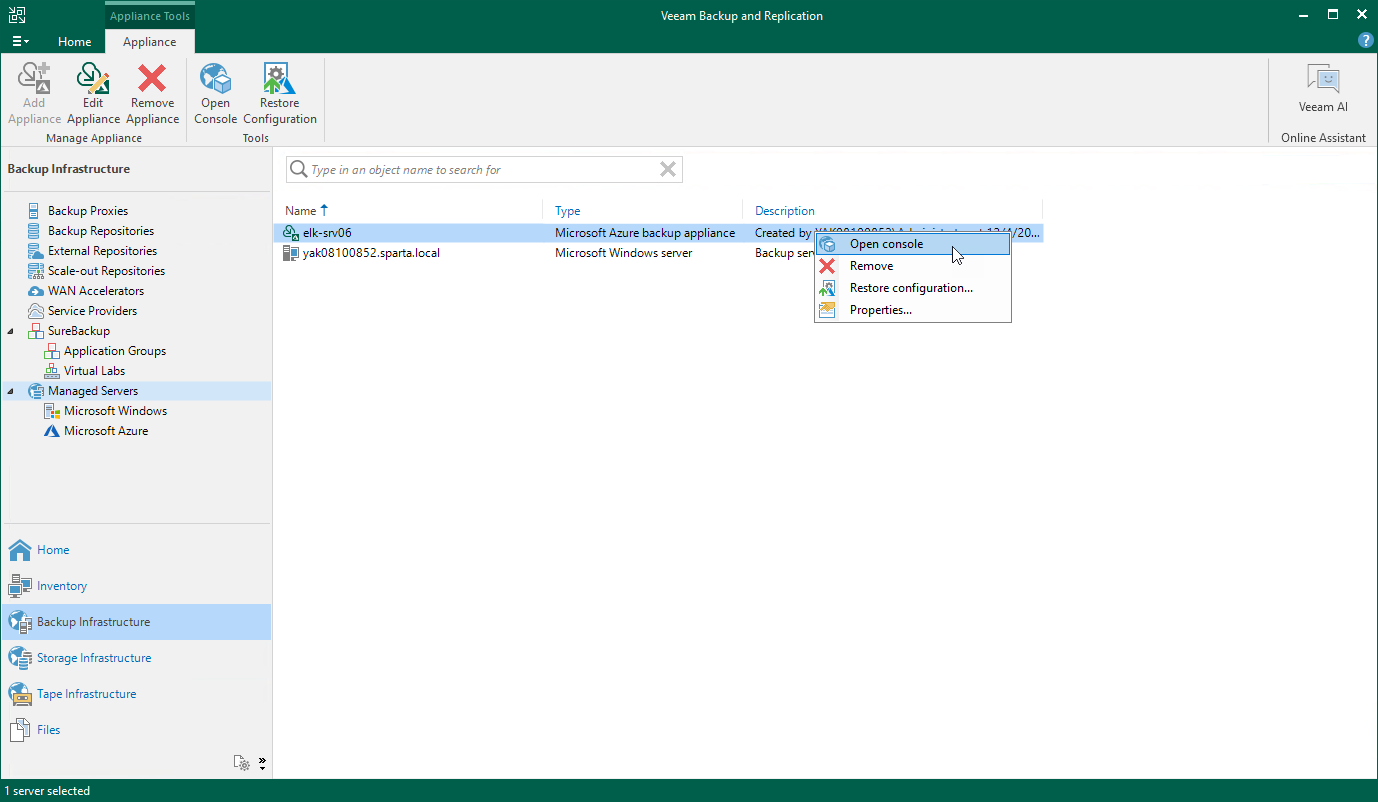Open the main hamburger menu
The image size is (1378, 802).
pos(20,42)
